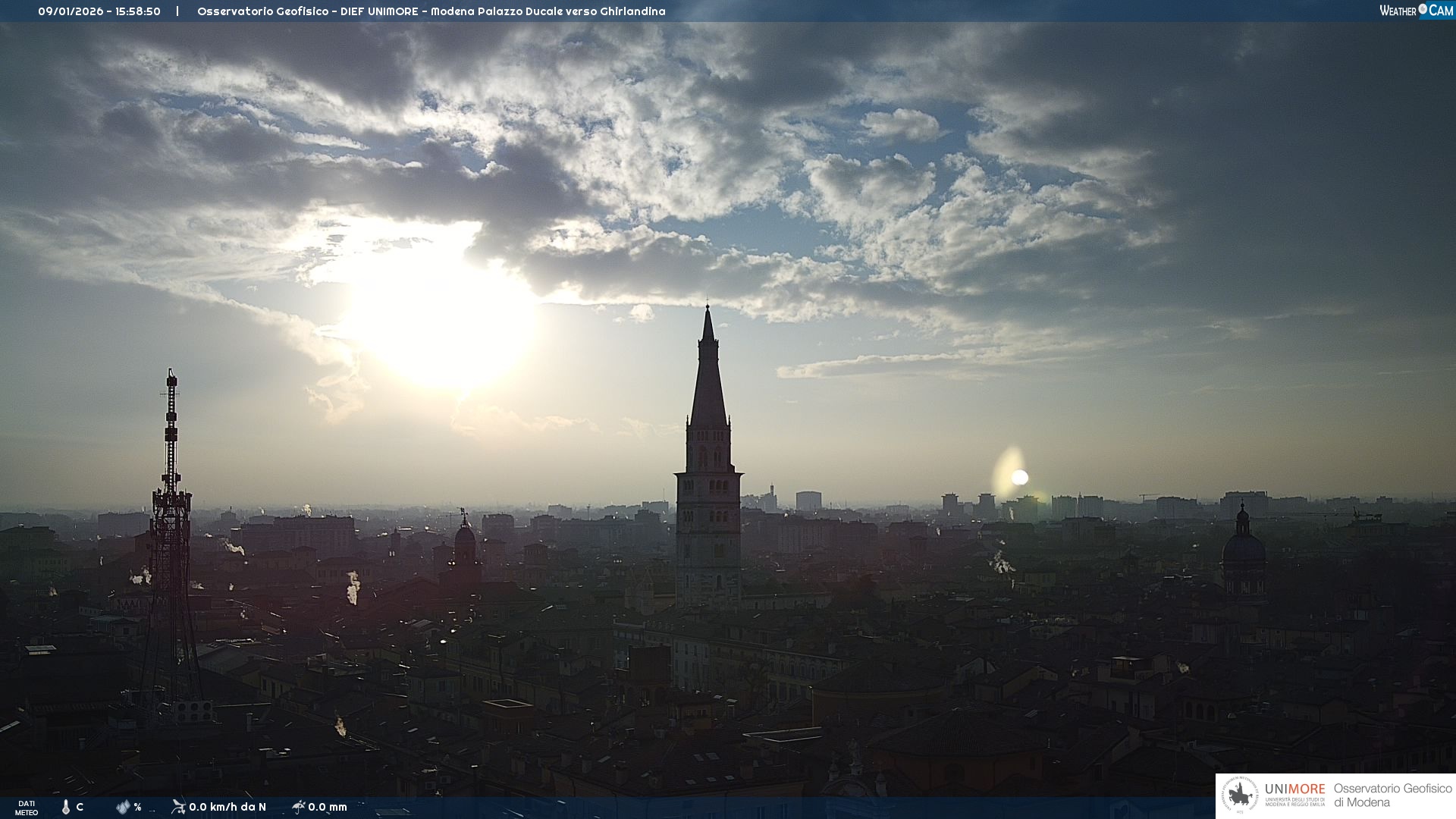The width and height of the screenshot is (1456, 819).
Task: Click the Osservatorio Geofisico webcam title text
Action: click(431, 11)
